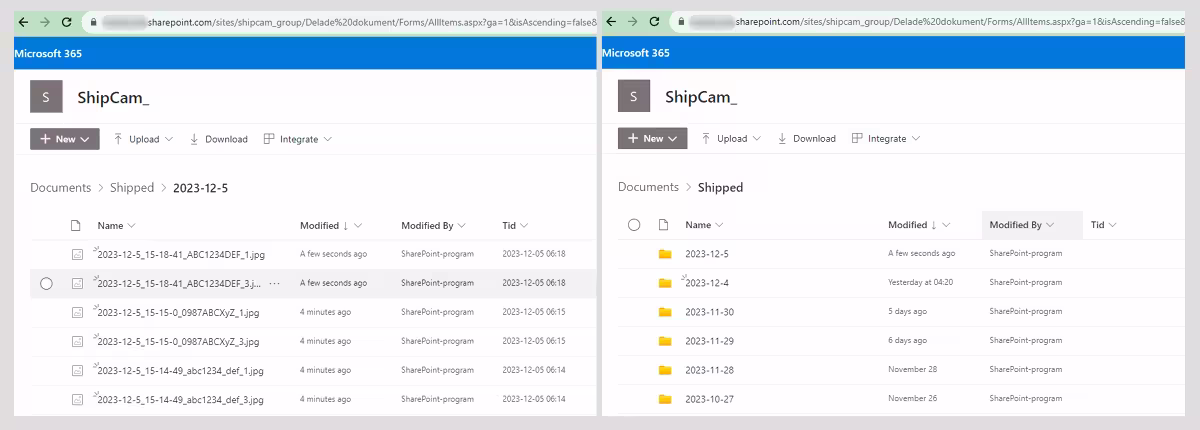Click image icon of abc1234_def_3.jpg row
1200x430 pixels.
[77, 399]
